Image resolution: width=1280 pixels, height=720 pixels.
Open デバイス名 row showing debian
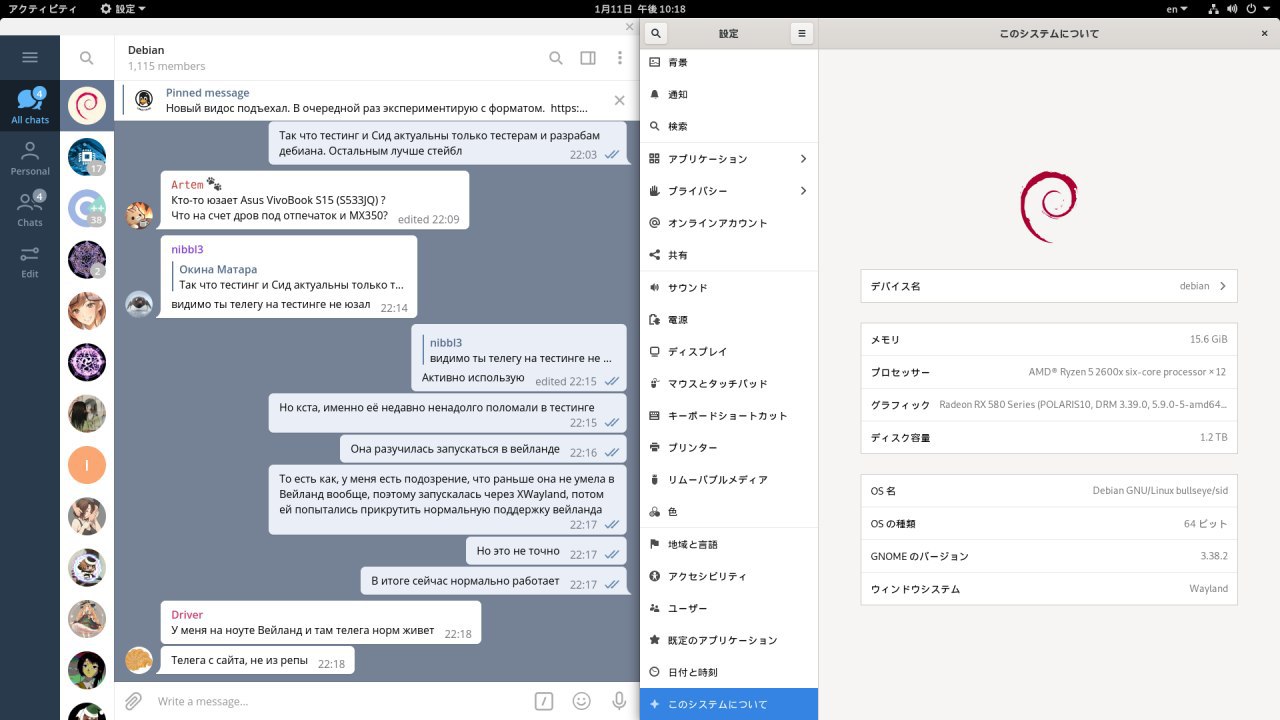click(1049, 286)
